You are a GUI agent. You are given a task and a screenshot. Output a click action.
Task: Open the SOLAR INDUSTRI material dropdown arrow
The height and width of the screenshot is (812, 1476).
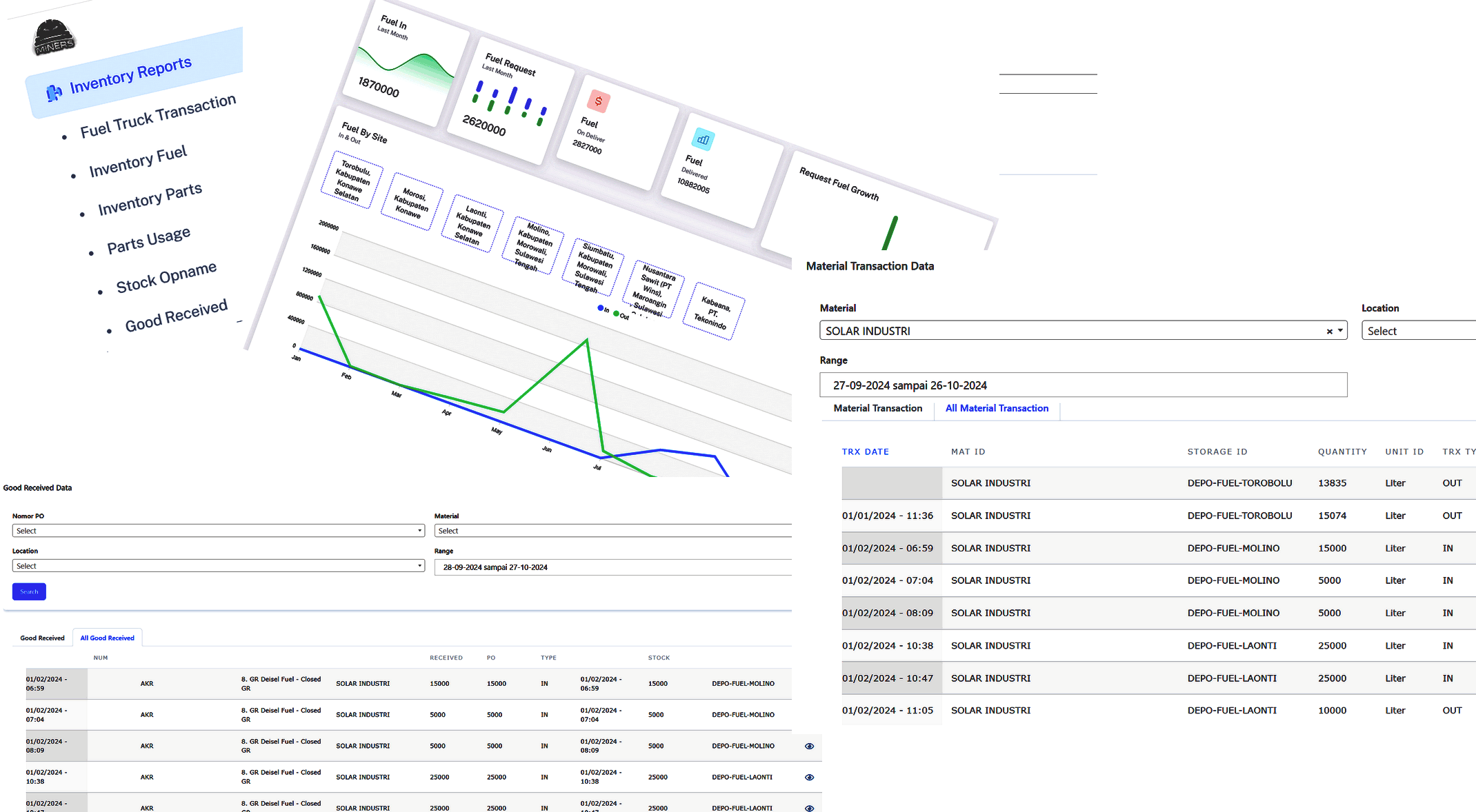click(x=1340, y=331)
